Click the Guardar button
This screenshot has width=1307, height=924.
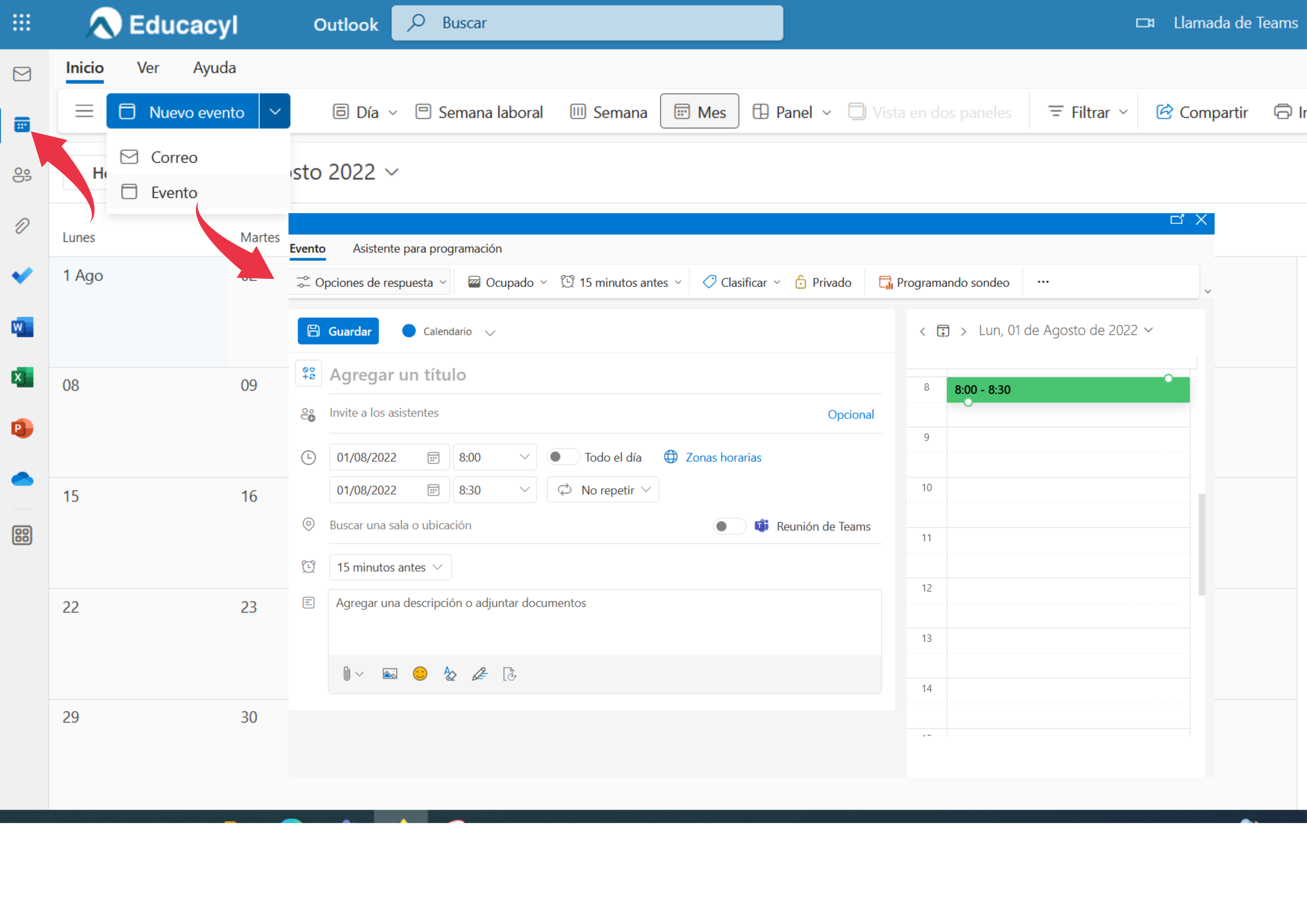[x=338, y=331]
